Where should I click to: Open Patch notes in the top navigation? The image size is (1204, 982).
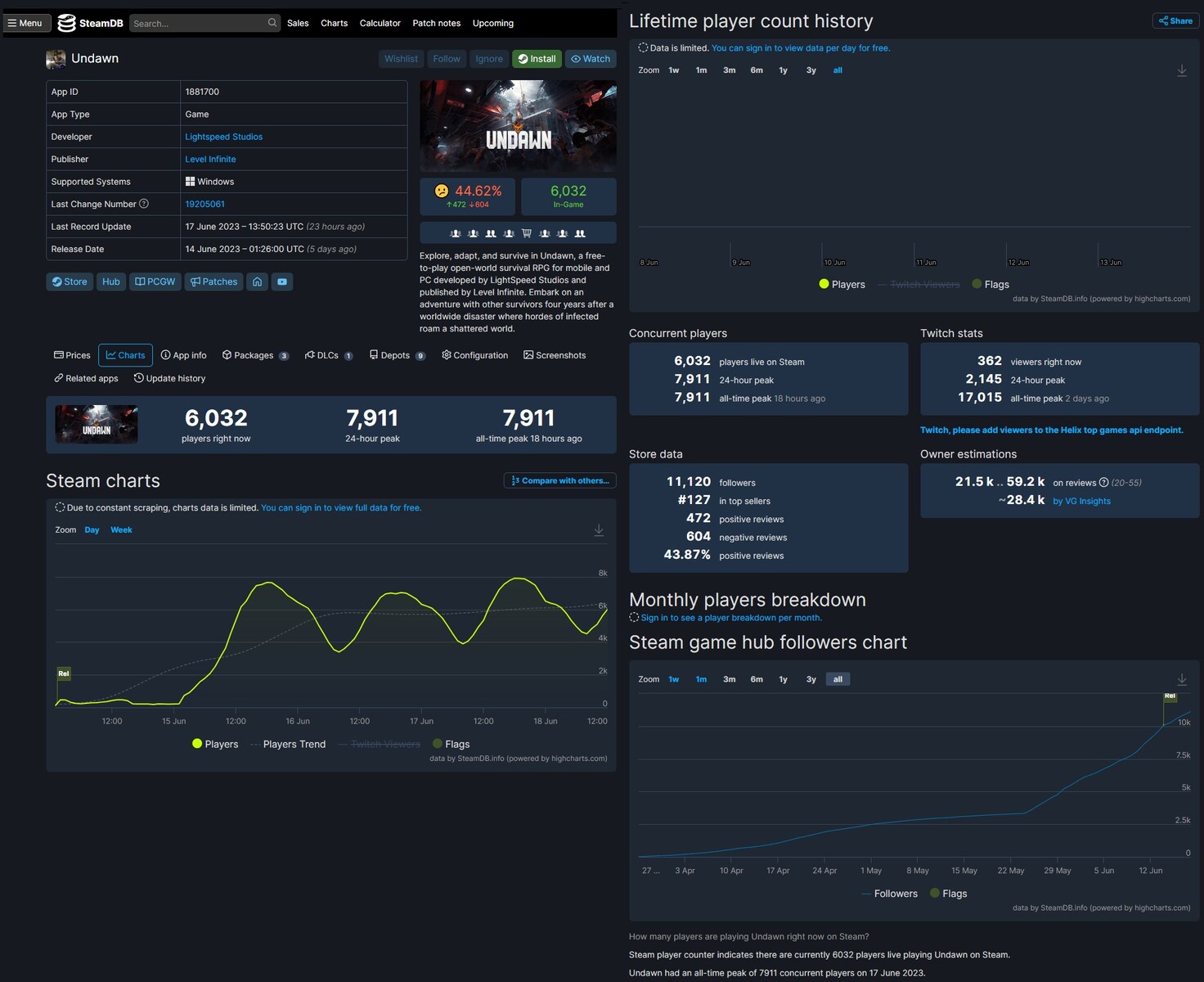click(437, 23)
